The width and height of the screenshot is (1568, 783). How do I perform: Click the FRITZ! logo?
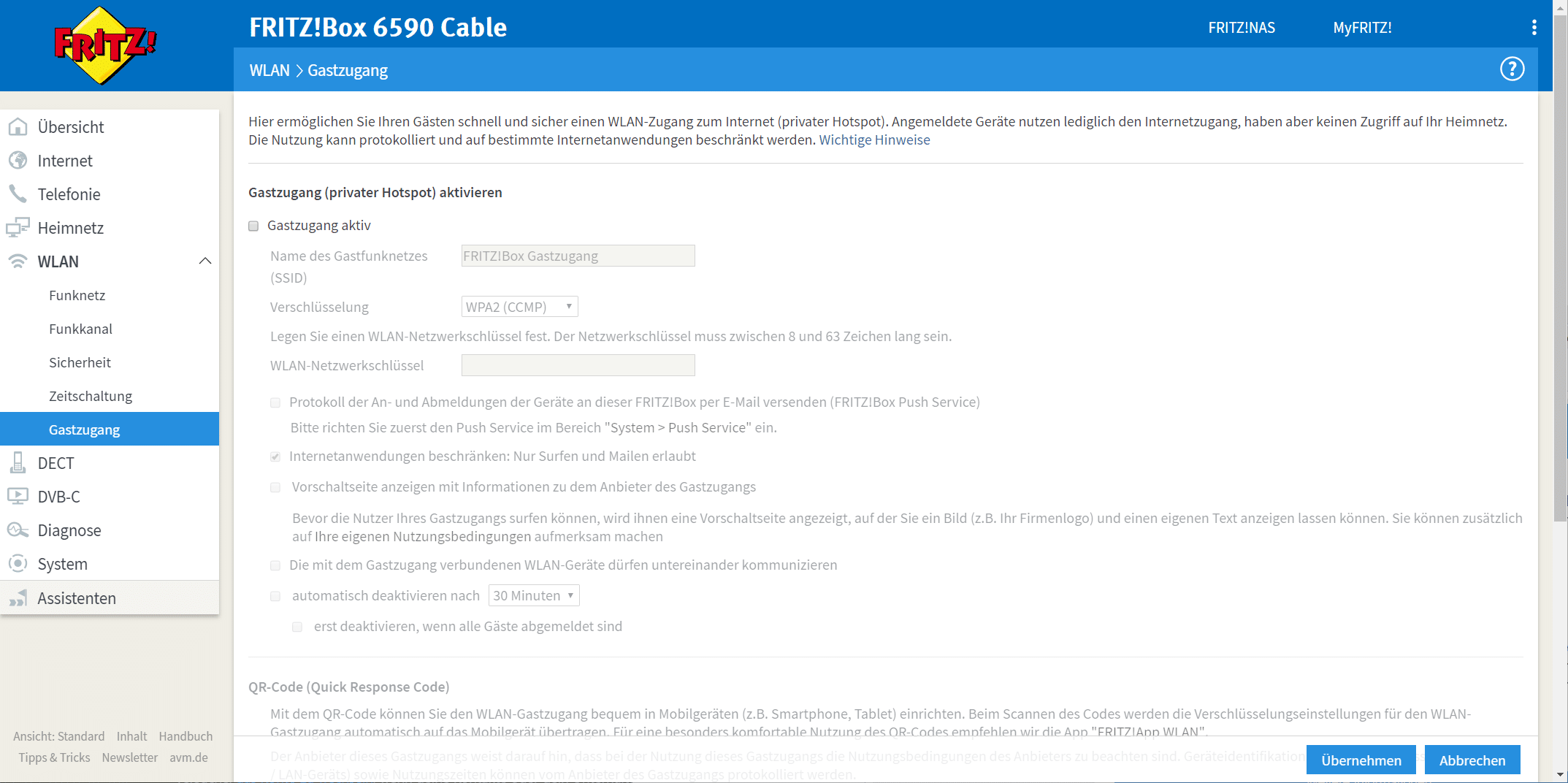pos(105,45)
